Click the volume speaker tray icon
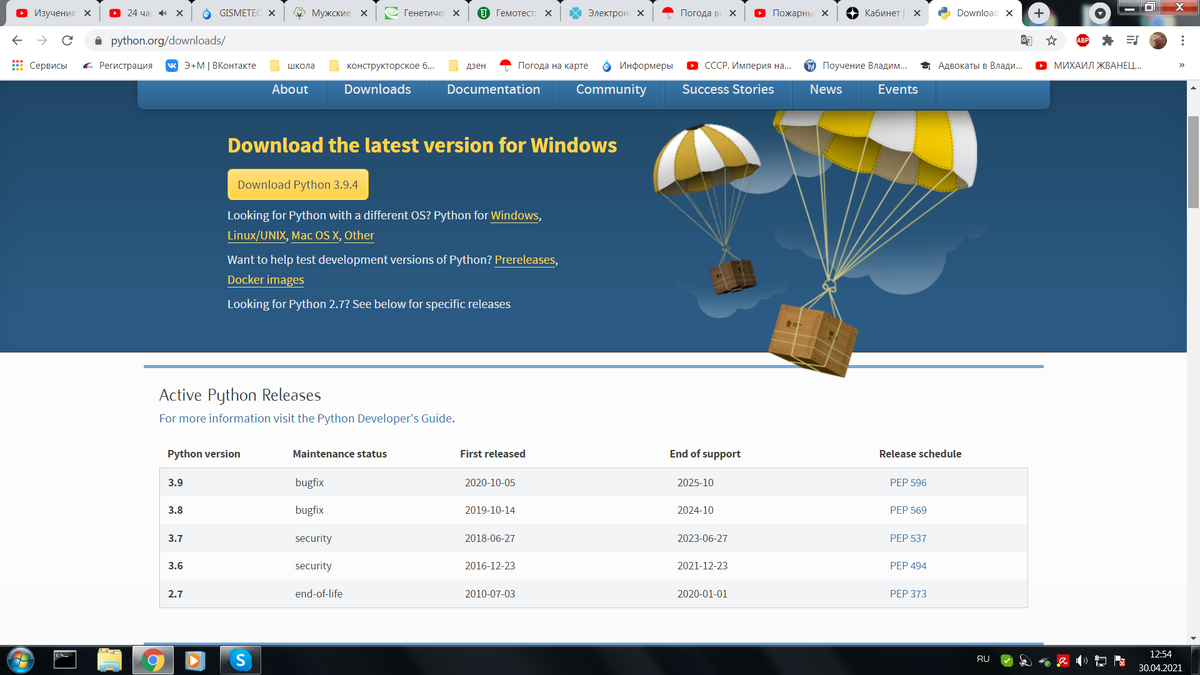This screenshot has height=675, width=1200. 1082,660
